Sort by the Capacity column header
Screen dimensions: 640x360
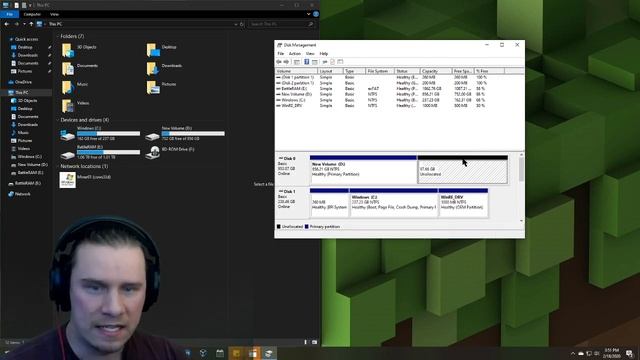pos(436,71)
